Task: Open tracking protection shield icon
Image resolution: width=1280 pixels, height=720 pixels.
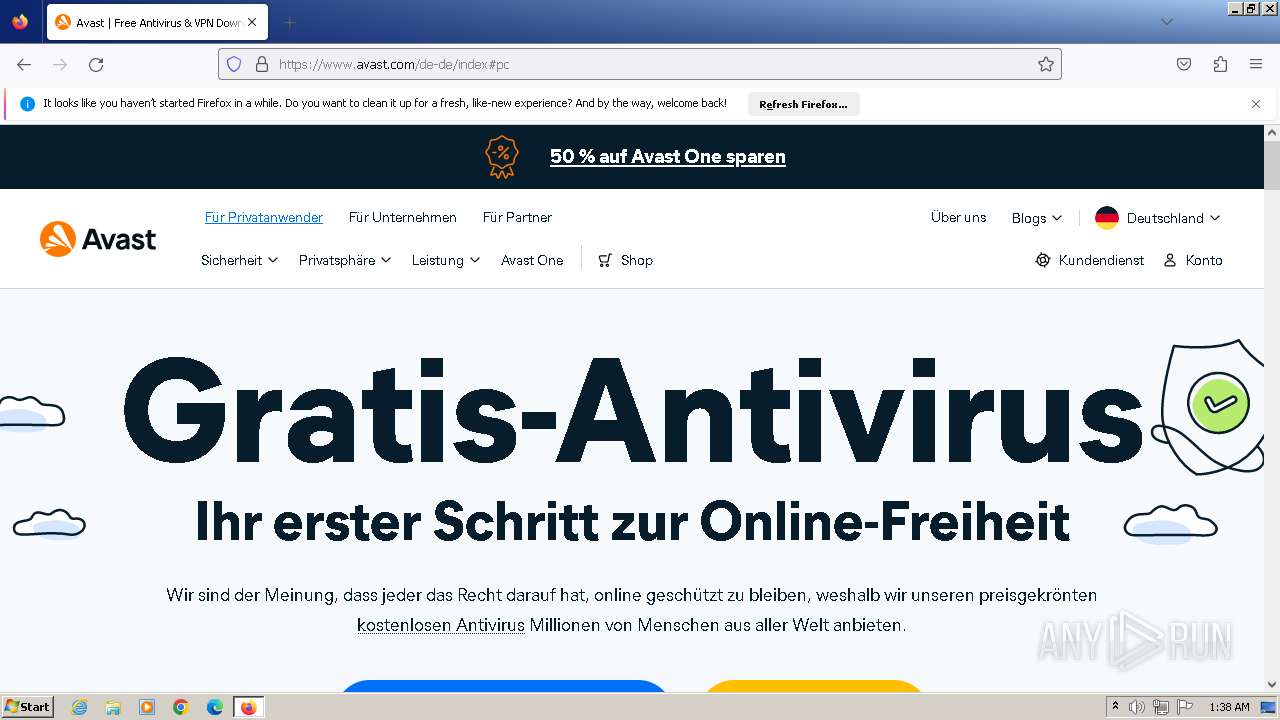Action: point(234,64)
